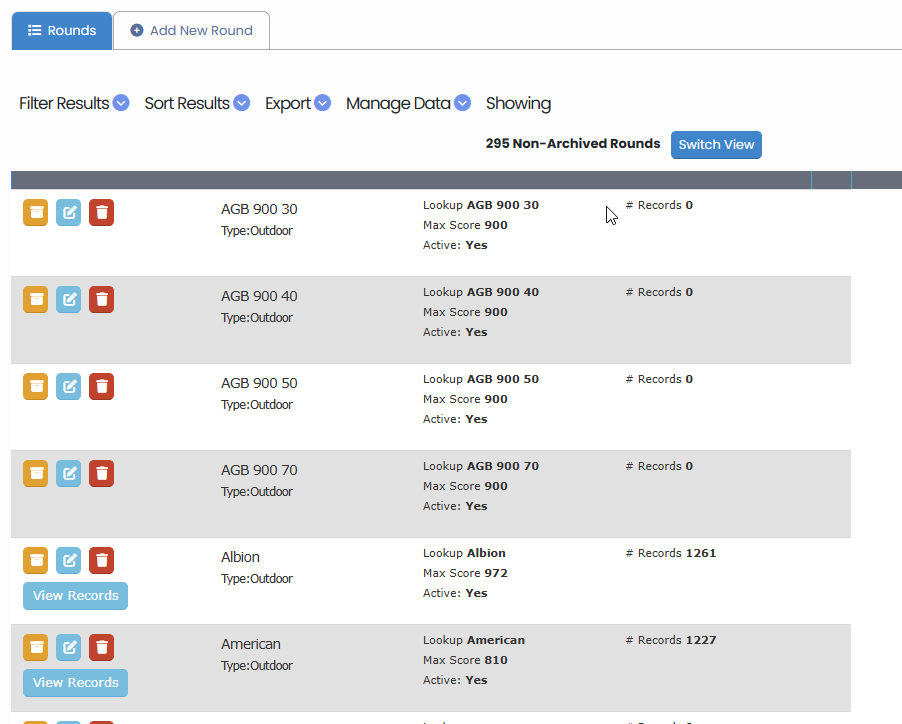The width and height of the screenshot is (902, 724).
Task: Click Lookup Albion text
Action: pos(464,553)
